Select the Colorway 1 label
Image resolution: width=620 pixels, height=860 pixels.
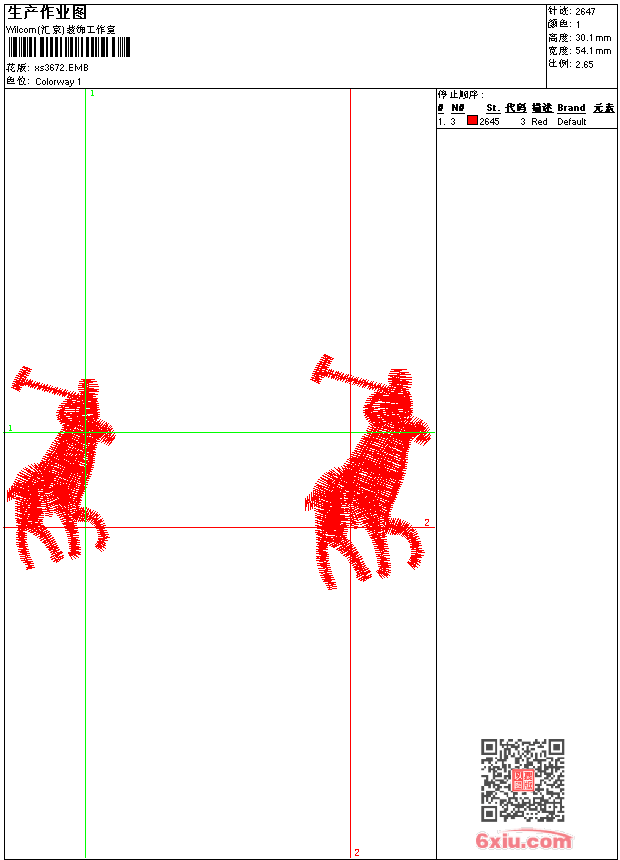(x=58, y=82)
